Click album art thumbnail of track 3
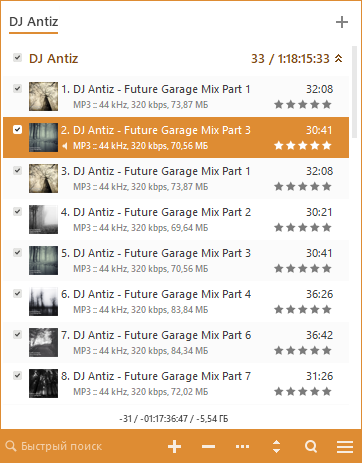Screen dimensions: 362x463 (43, 178)
